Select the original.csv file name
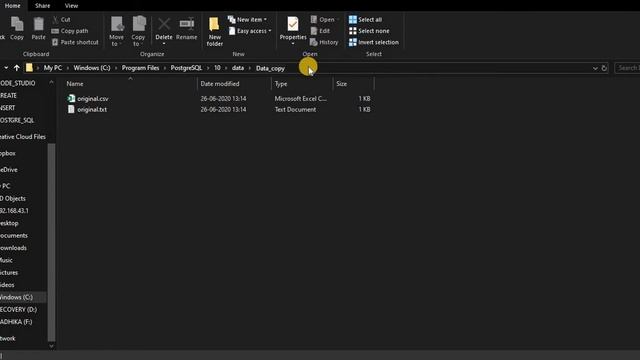Viewport: 640px width, 360px height. tap(93, 98)
